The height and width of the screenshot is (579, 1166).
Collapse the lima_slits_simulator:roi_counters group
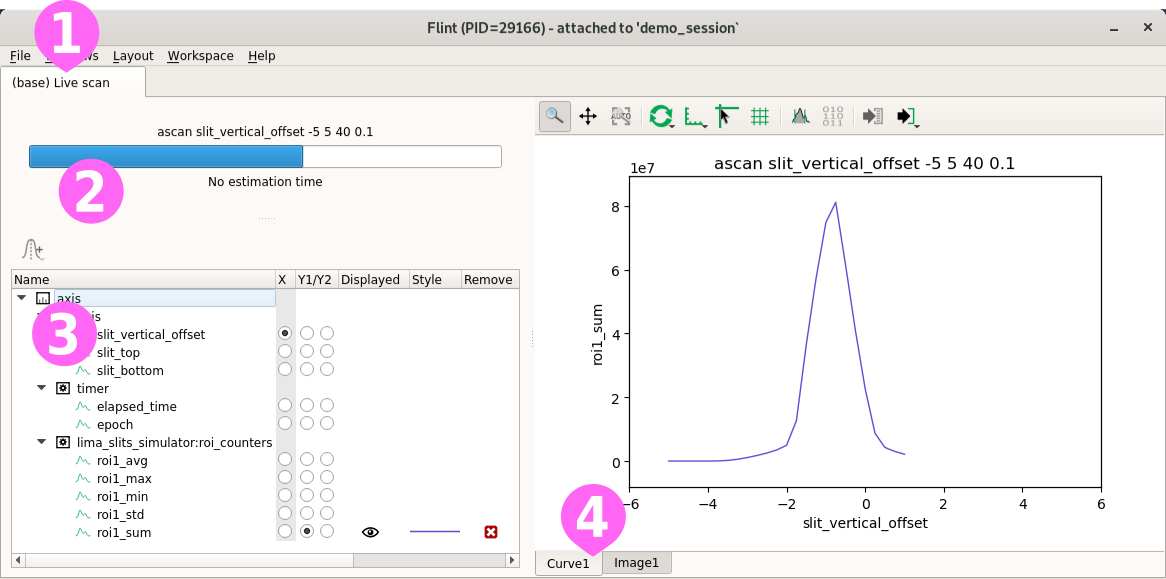[x=42, y=442]
